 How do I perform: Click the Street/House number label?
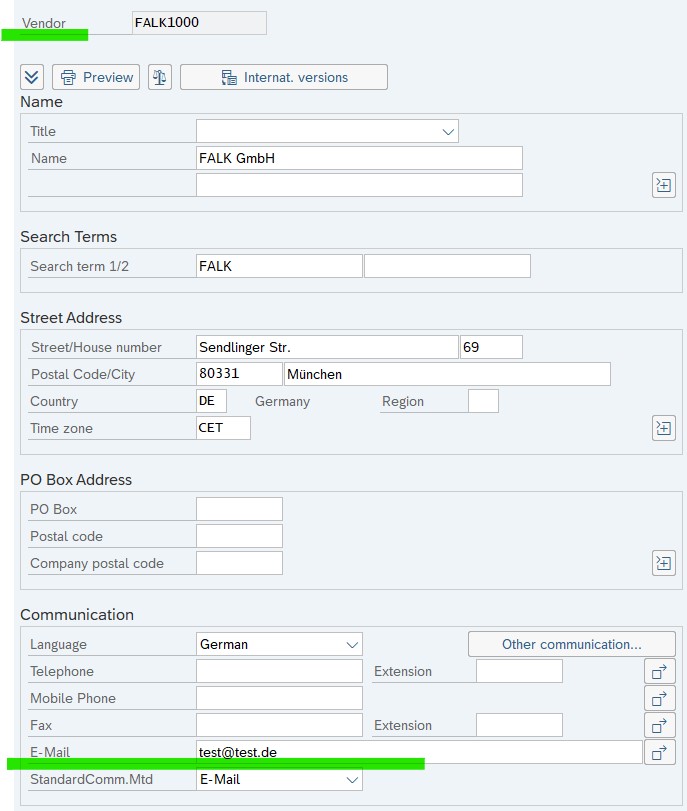(x=96, y=347)
